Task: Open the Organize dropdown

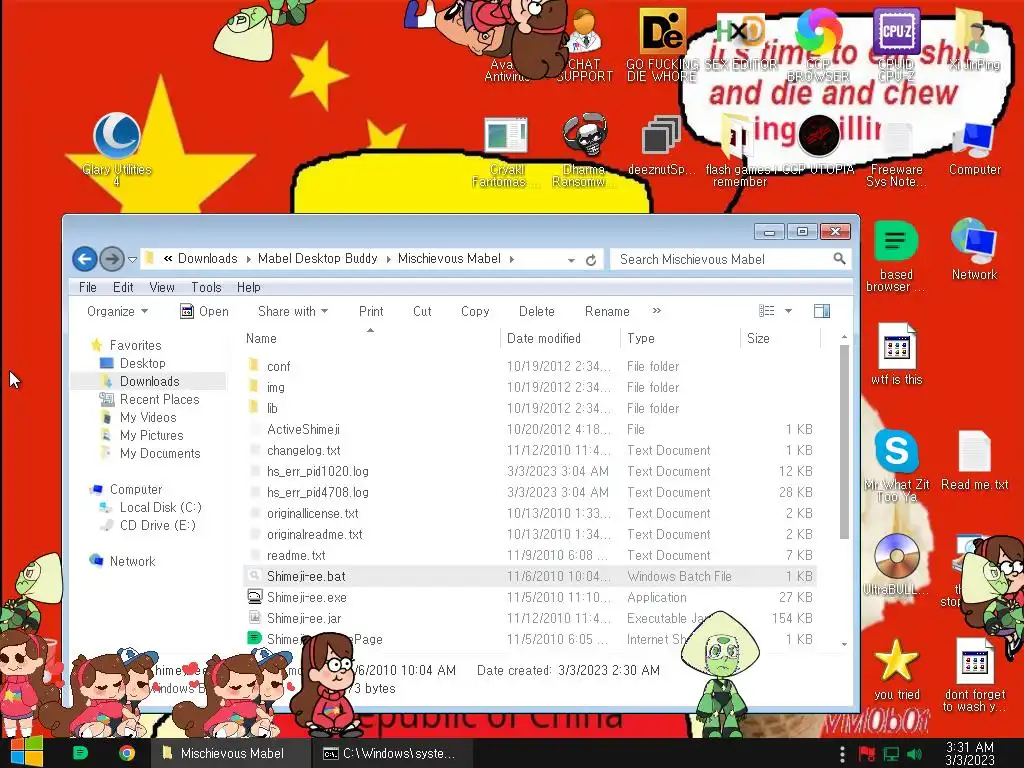Action: pos(117,312)
